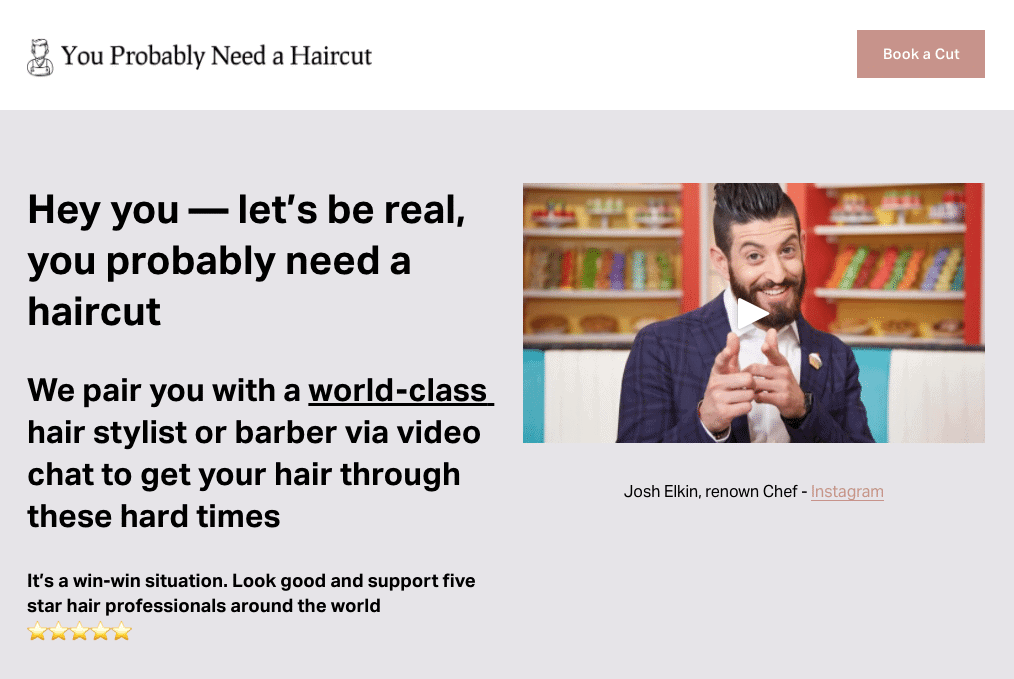Click caption "Josh Elkin, renown Chef"
The width and height of the screenshot is (1014, 679).
point(711,491)
